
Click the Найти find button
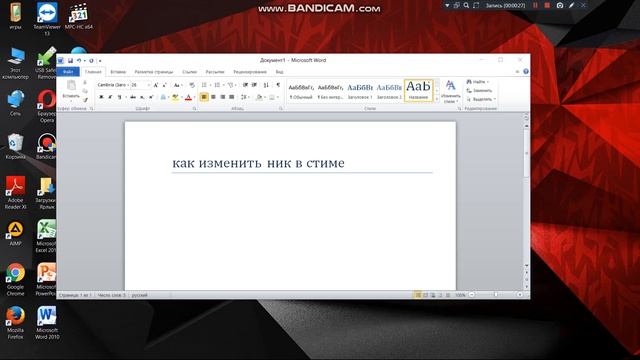(478, 82)
